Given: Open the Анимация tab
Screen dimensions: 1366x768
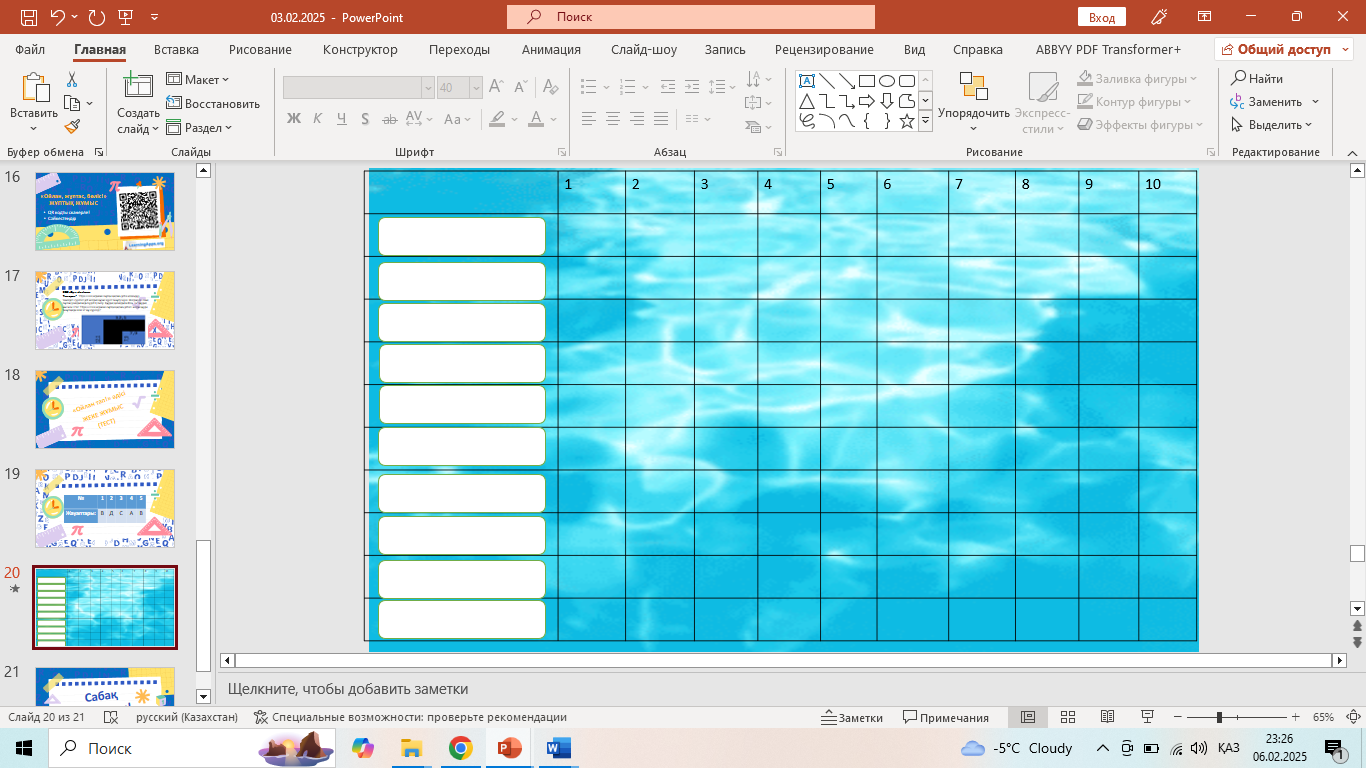Looking at the screenshot, I should tap(551, 49).
